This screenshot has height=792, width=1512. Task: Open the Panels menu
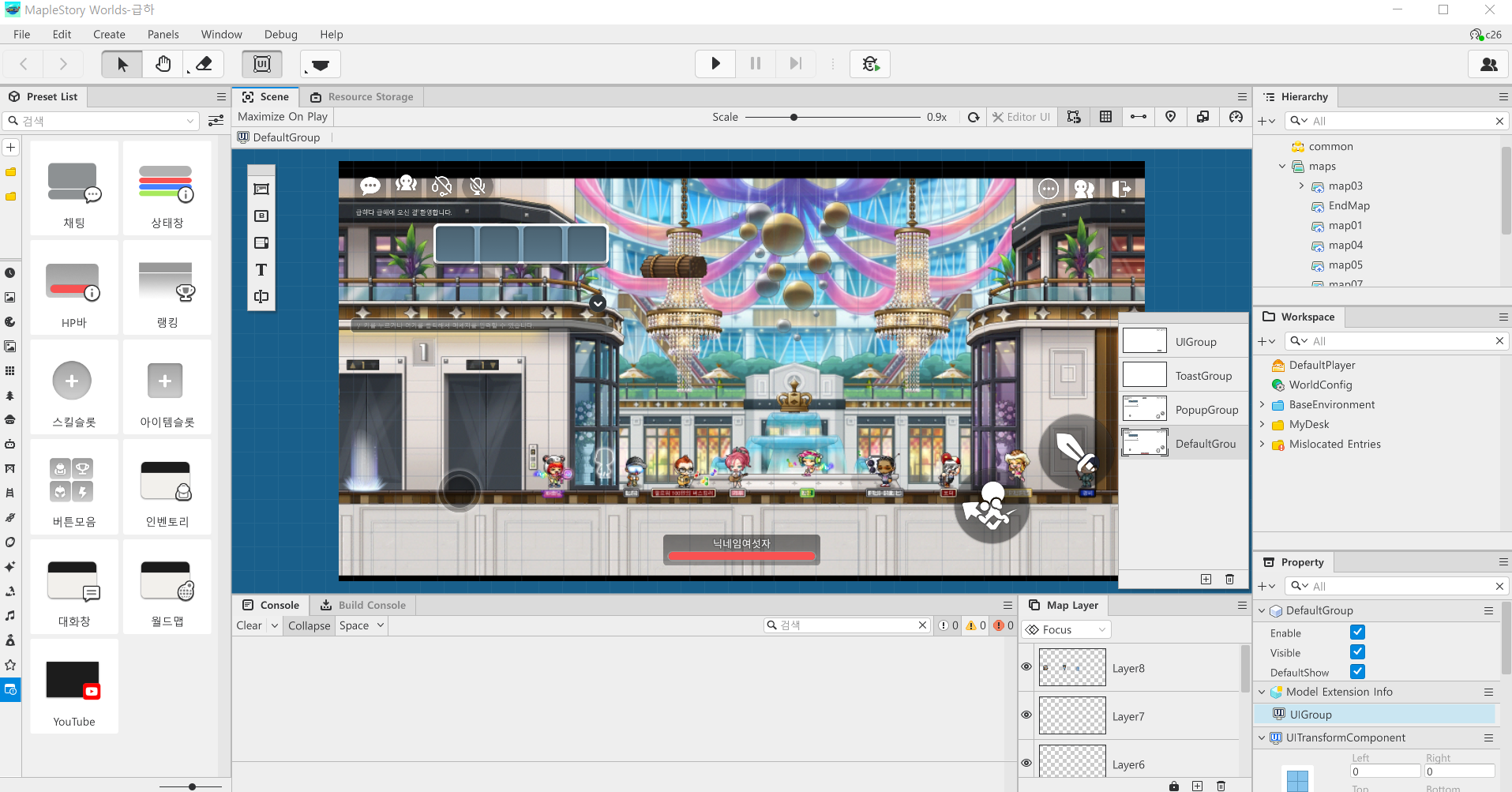(163, 35)
